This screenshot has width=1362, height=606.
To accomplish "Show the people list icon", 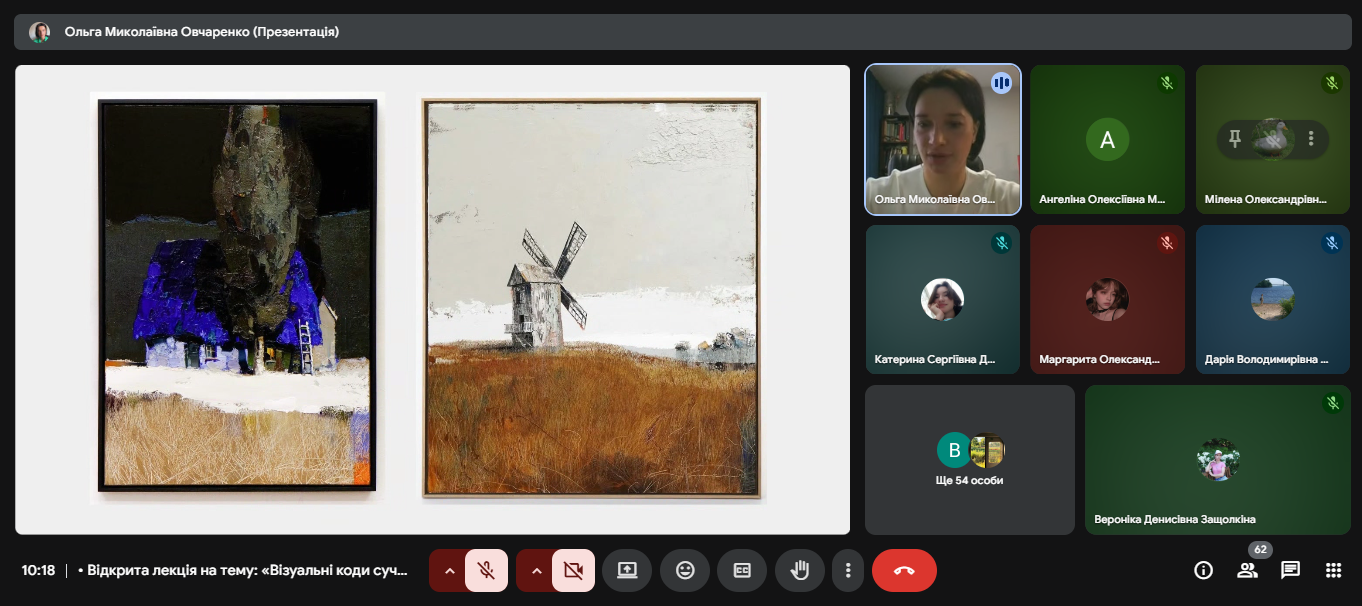I will 1247,570.
